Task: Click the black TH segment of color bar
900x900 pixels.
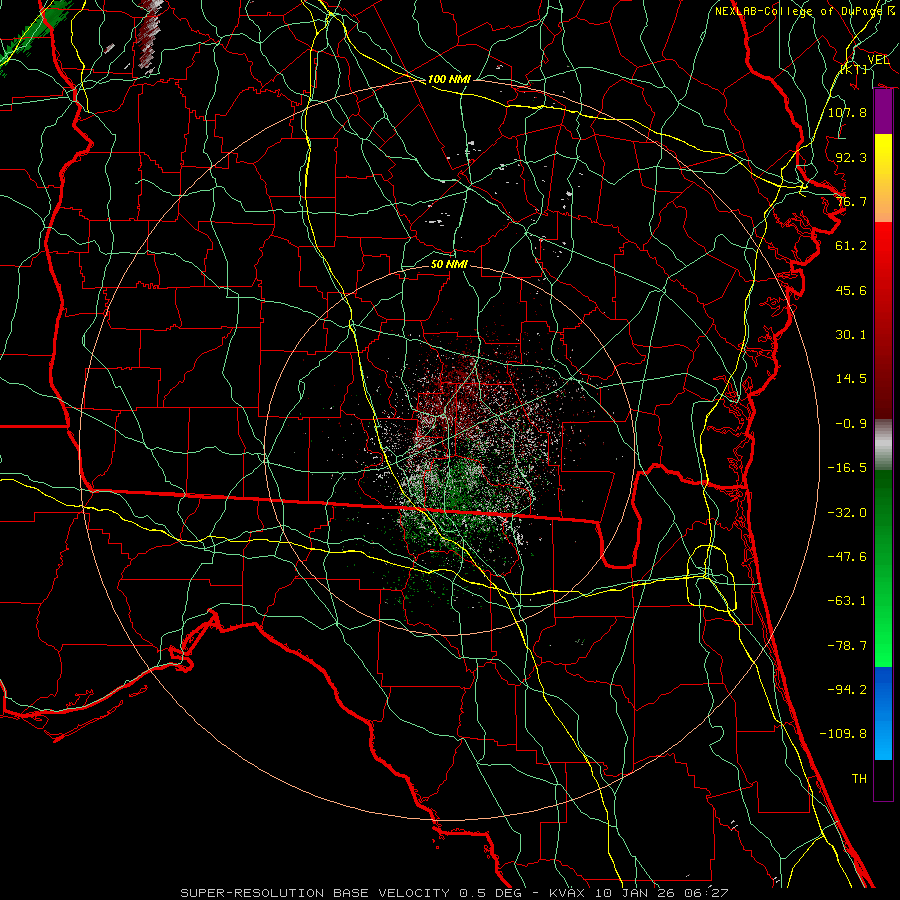Action: pyautogui.click(x=883, y=779)
